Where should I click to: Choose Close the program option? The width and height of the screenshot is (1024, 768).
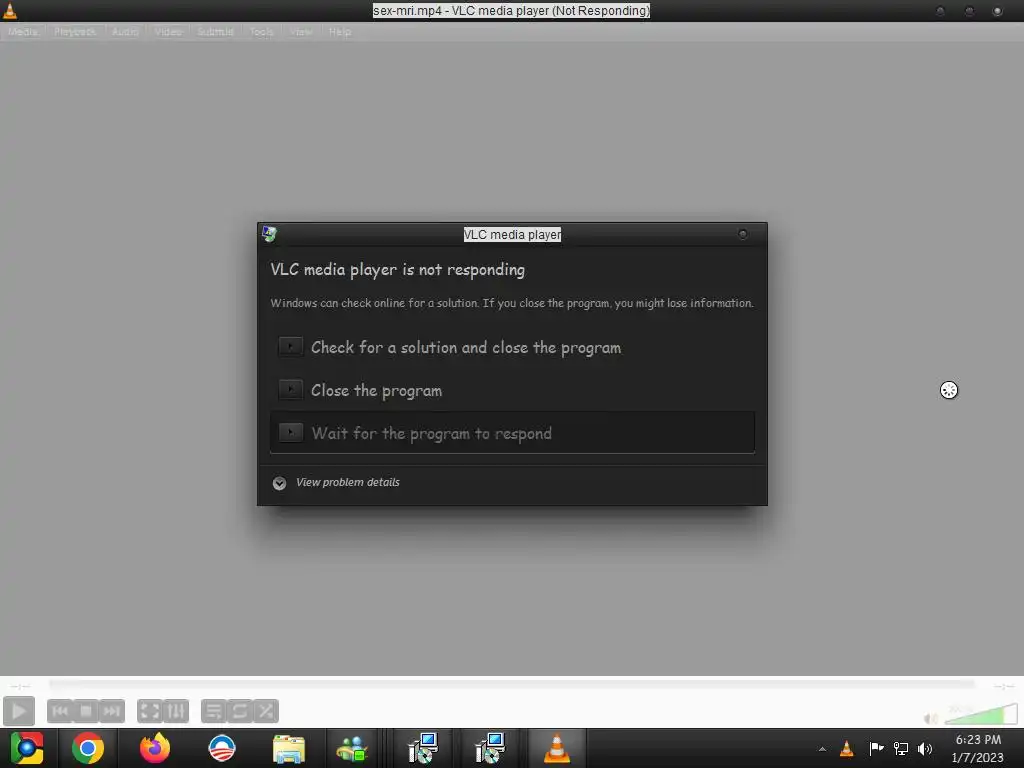513,390
